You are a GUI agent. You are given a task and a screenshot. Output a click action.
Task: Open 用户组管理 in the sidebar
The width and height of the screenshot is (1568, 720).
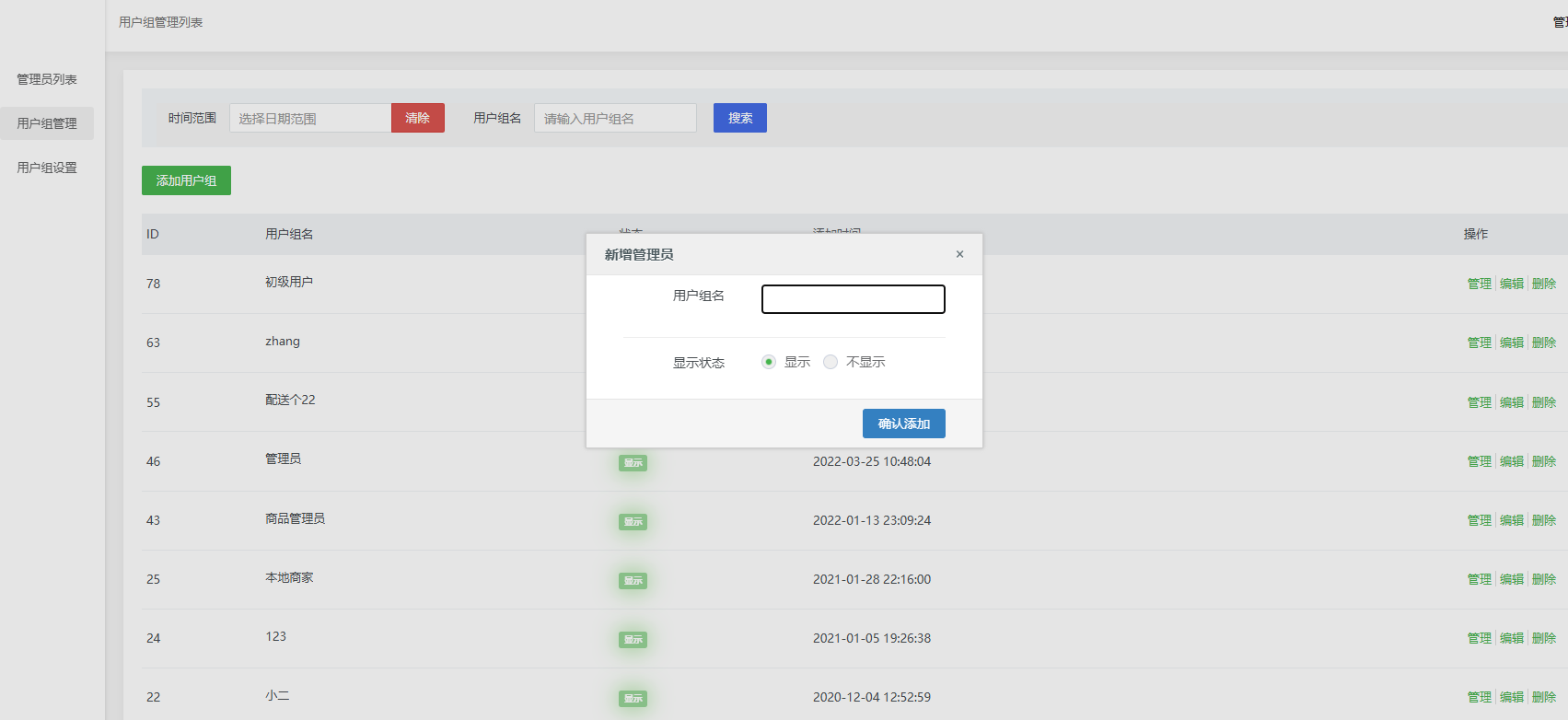47,123
